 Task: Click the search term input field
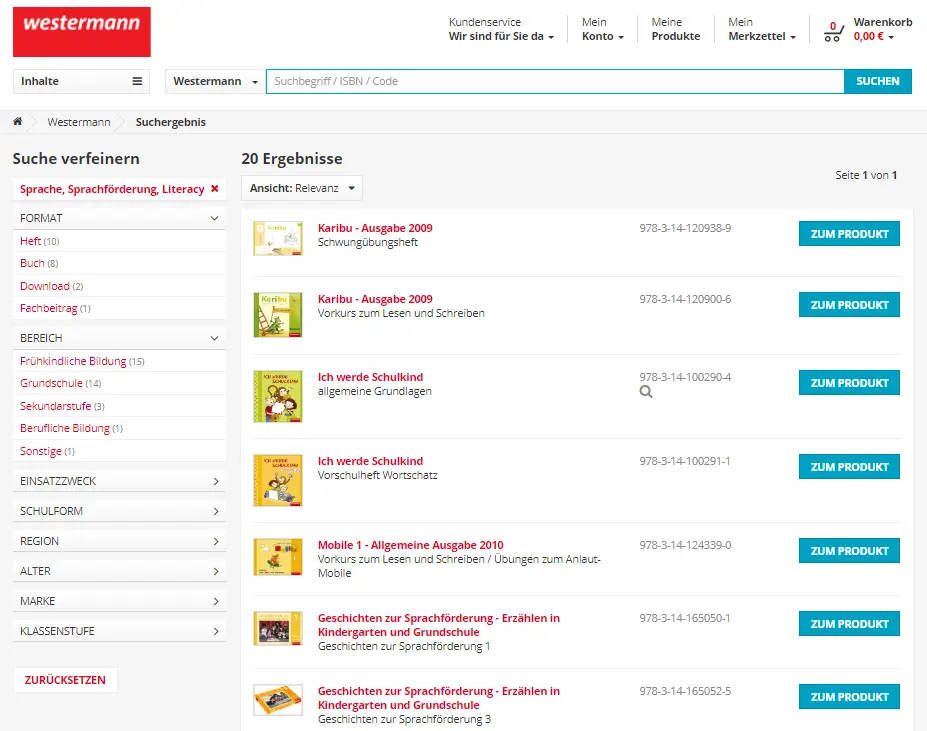[554, 81]
